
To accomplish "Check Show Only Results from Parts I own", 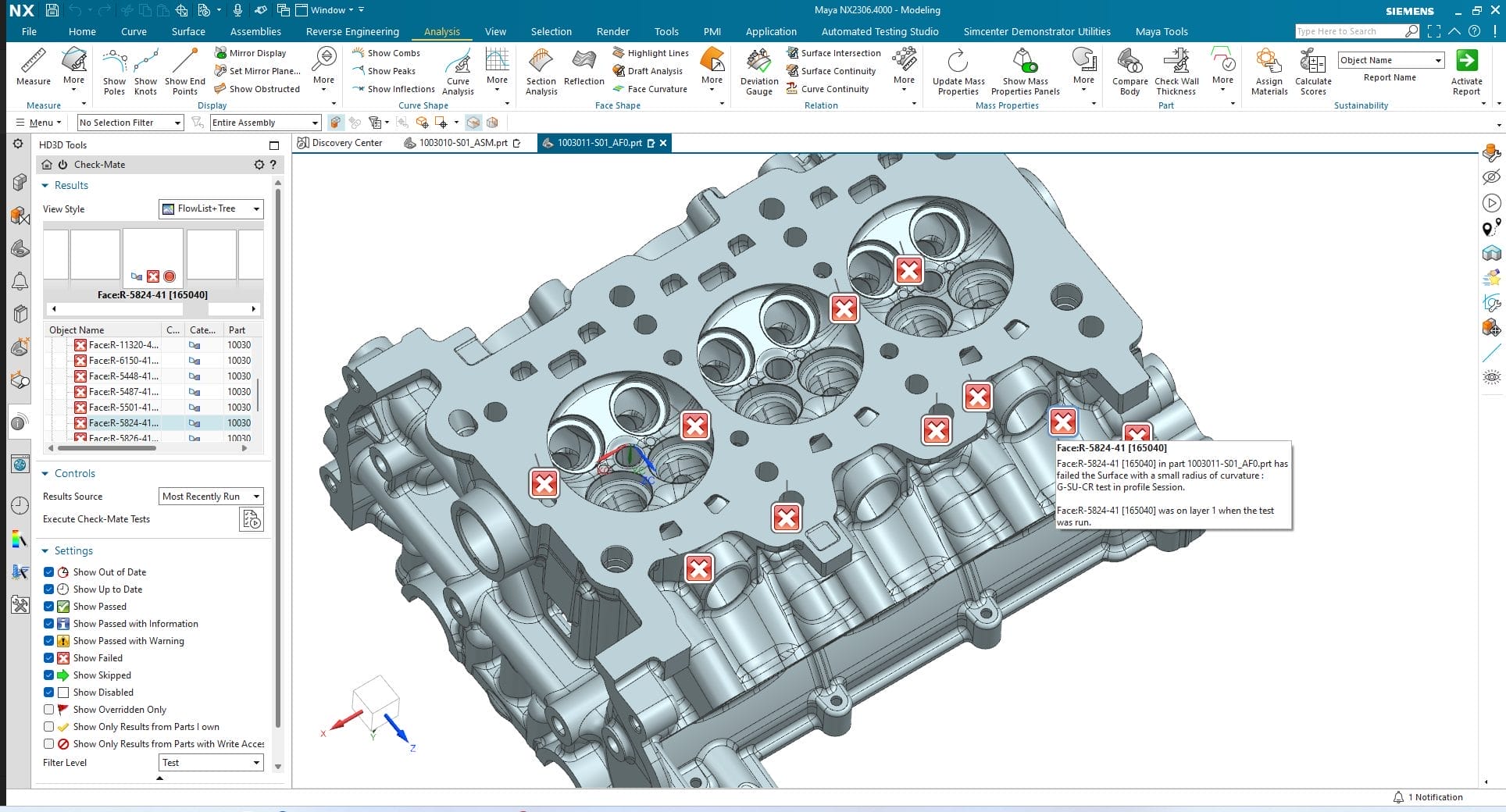I will tap(49, 727).
